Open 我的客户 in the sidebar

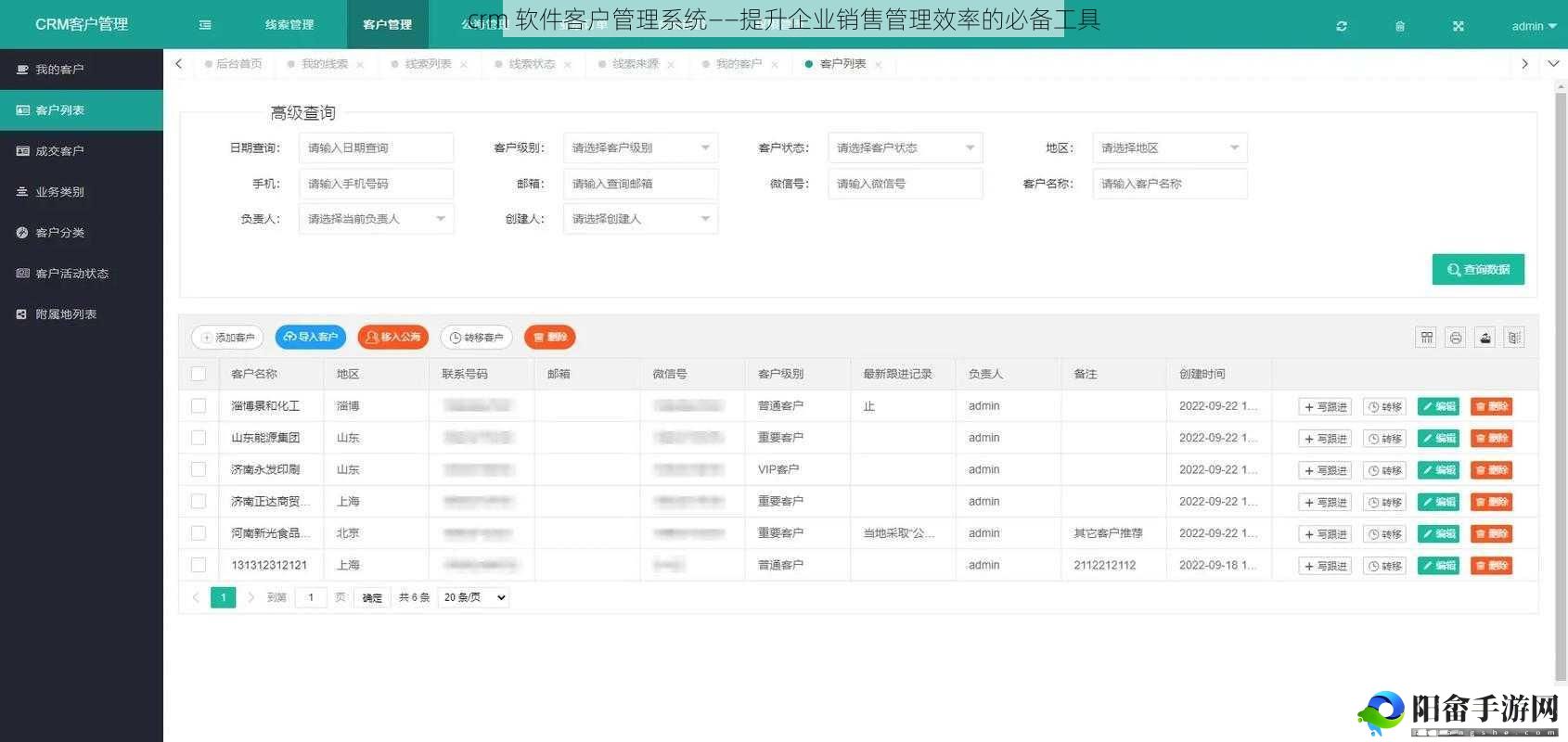coord(82,70)
